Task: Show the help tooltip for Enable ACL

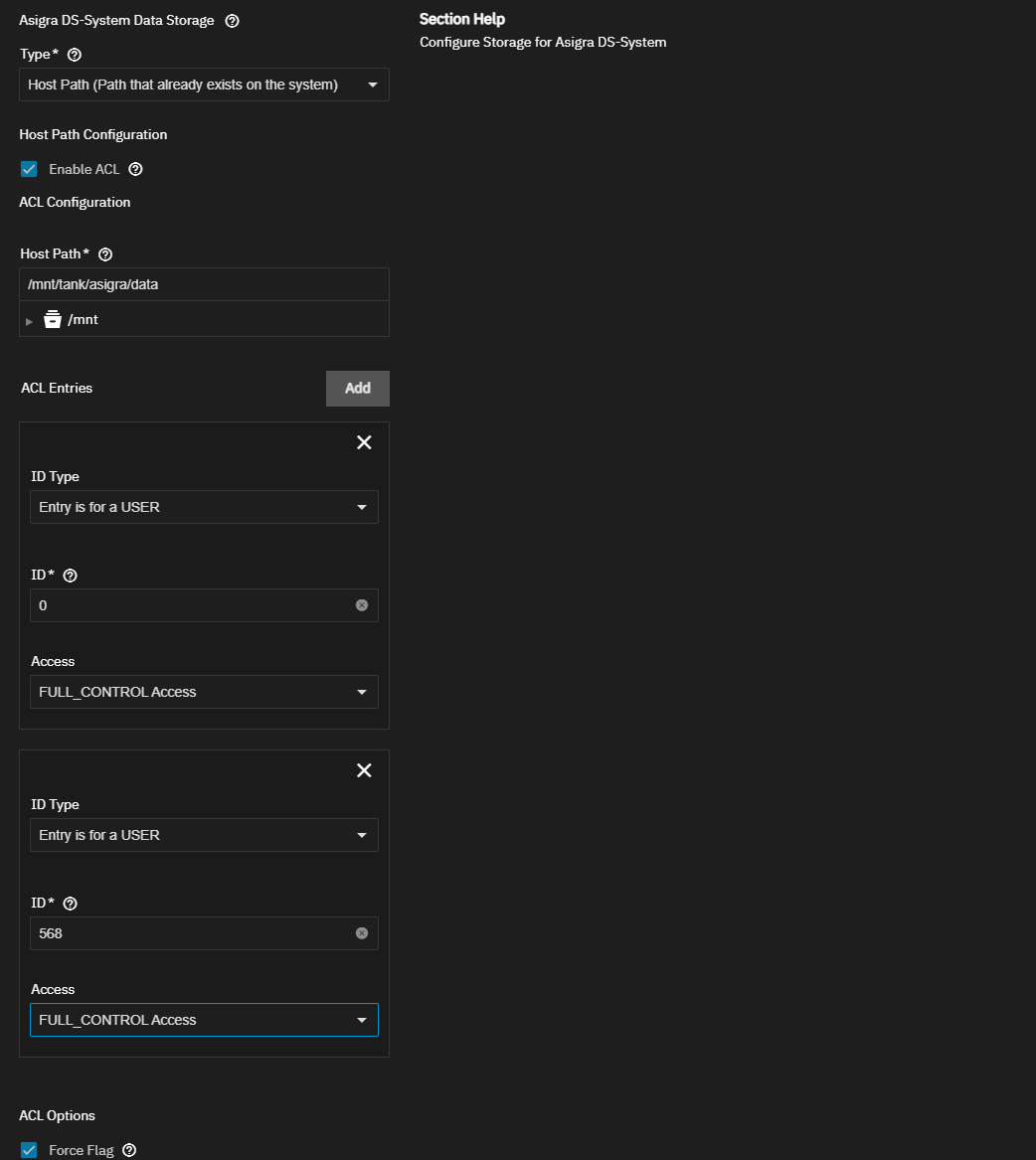Action: coord(135,169)
